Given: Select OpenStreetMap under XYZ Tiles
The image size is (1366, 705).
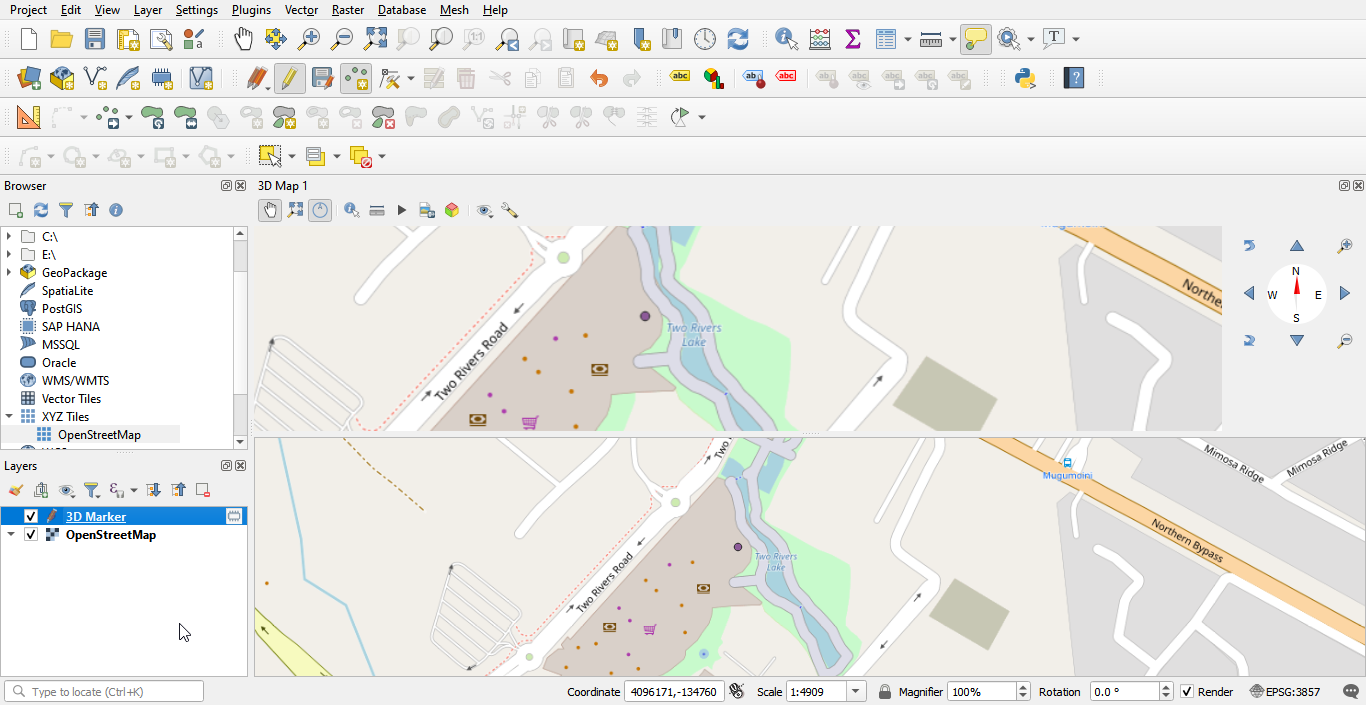Looking at the screenshot, I should tap(99, 435).
